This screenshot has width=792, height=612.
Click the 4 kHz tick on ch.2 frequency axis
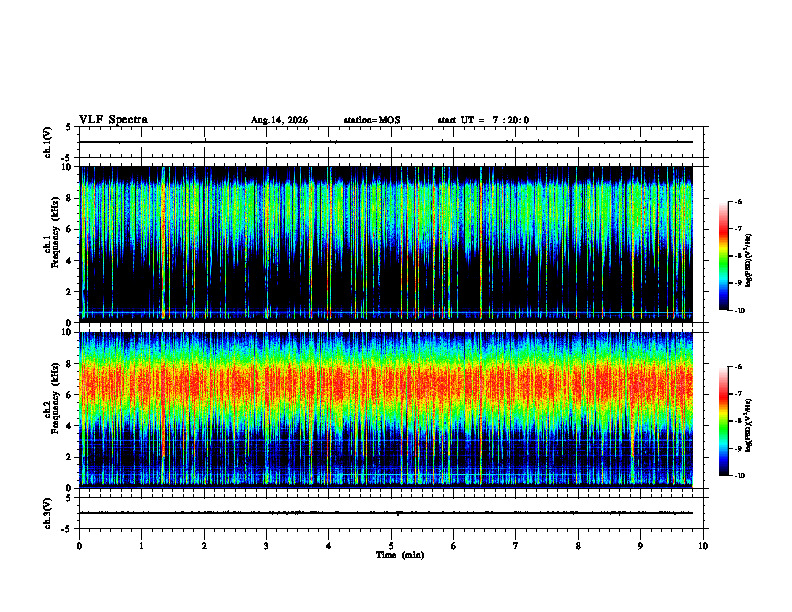tap(70, 426)
